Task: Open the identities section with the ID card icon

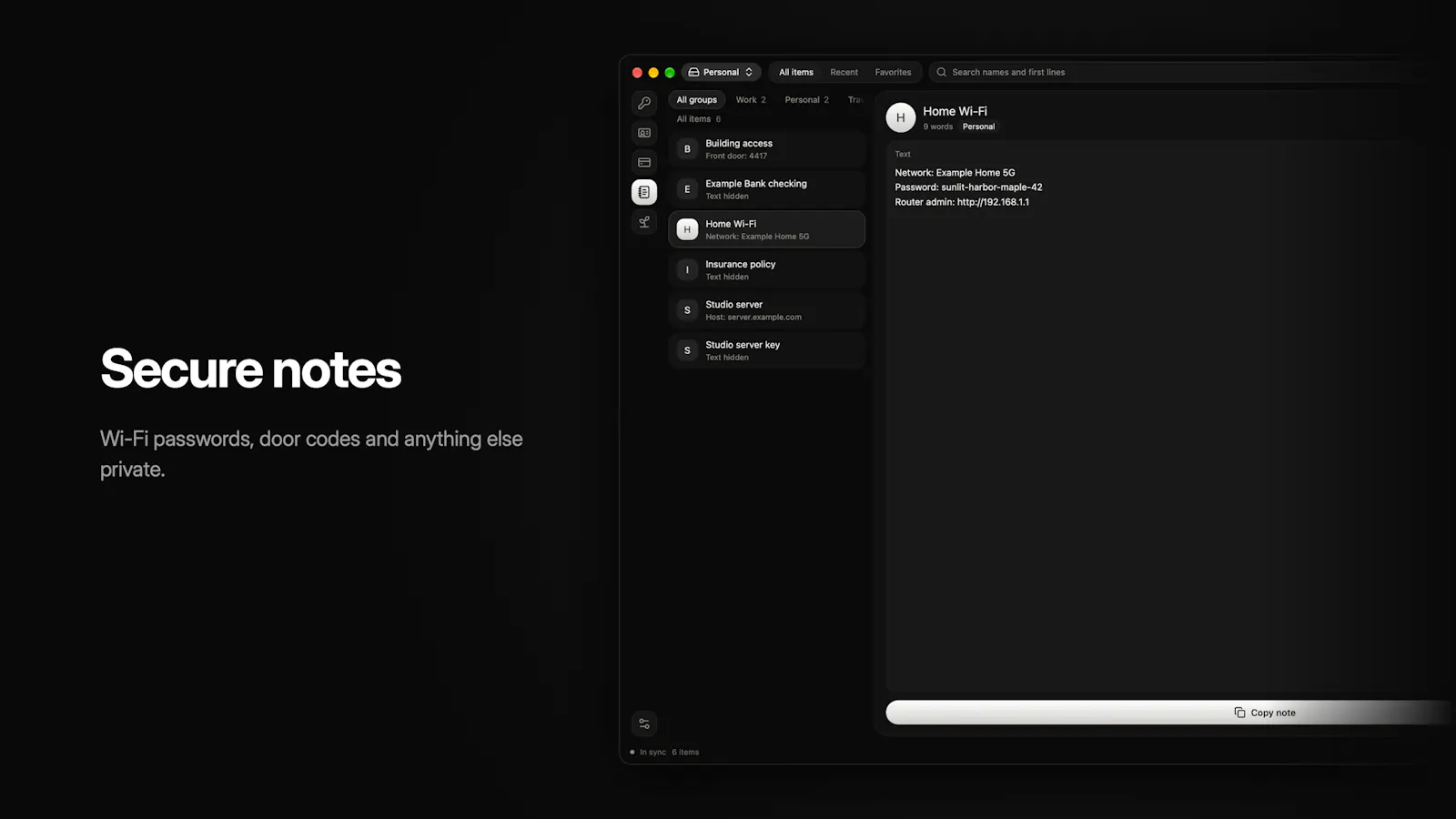Action: coord(644,133)
